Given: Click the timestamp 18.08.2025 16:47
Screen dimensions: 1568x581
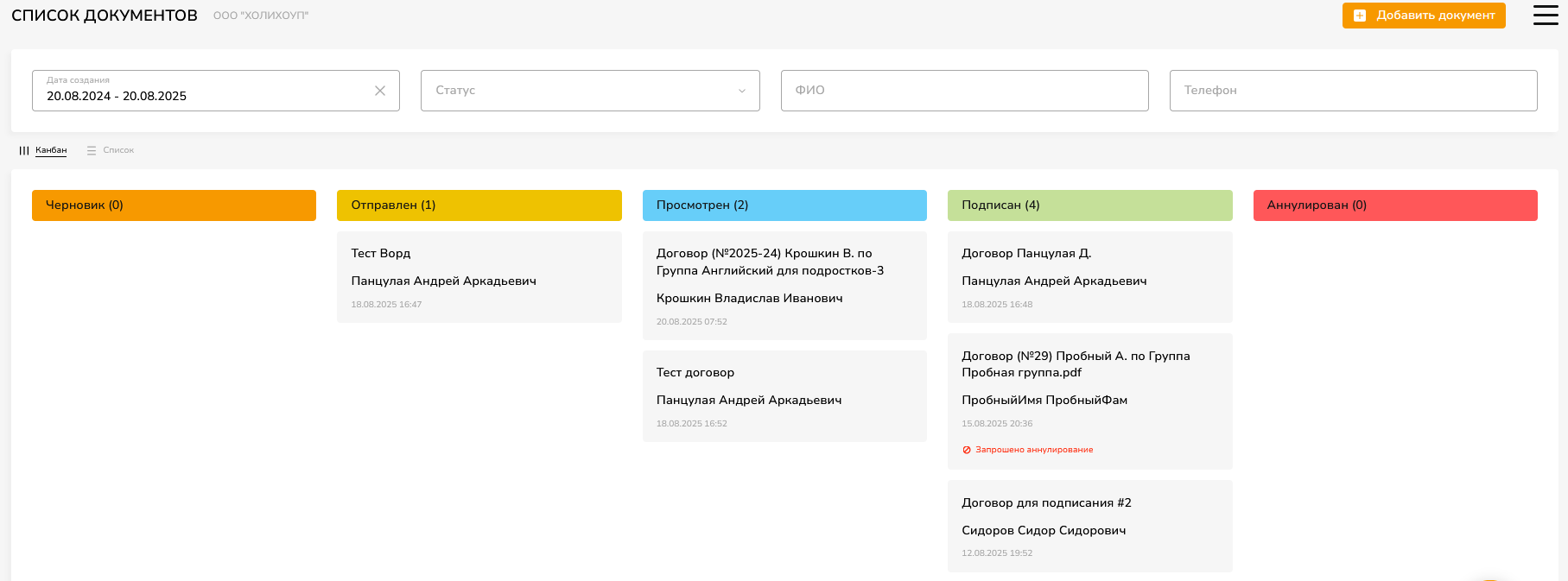Looking at the screenshot, I should [386, 305].
